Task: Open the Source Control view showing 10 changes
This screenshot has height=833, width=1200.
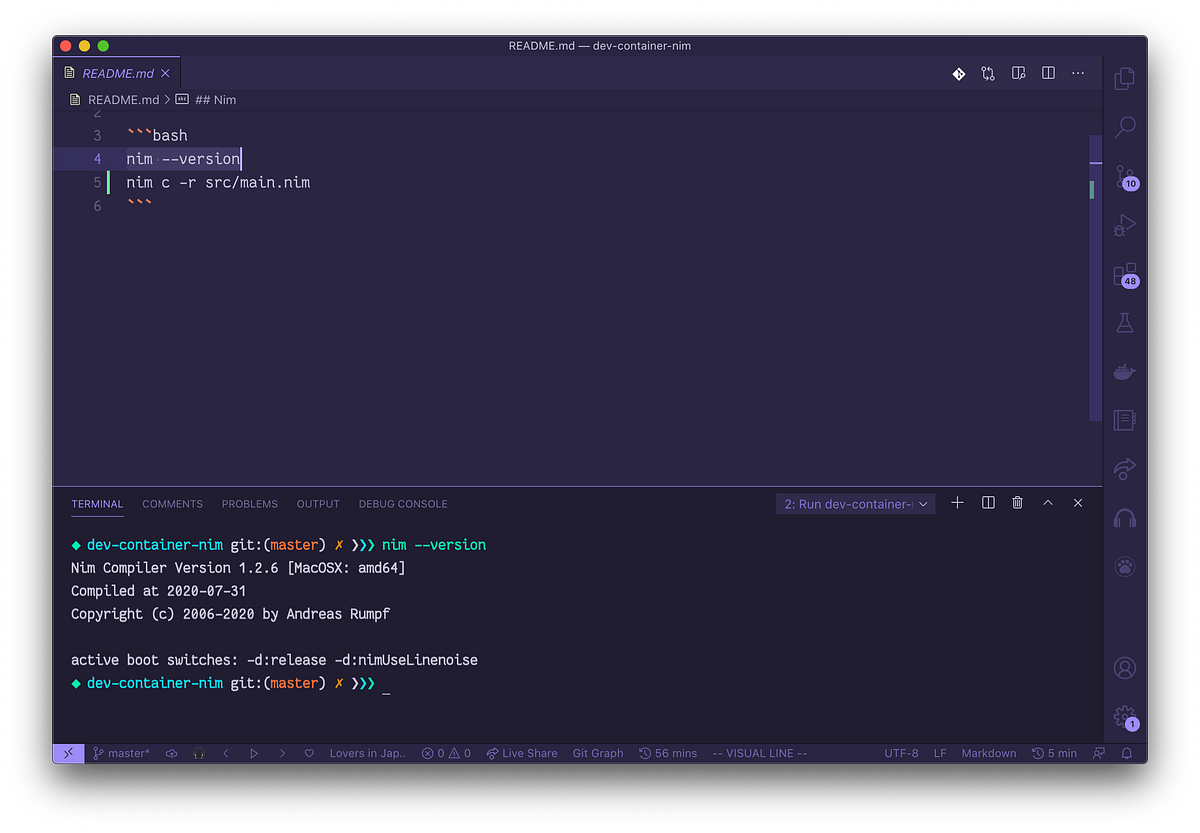Action: pyautogui.click(x=1124, y=175)
